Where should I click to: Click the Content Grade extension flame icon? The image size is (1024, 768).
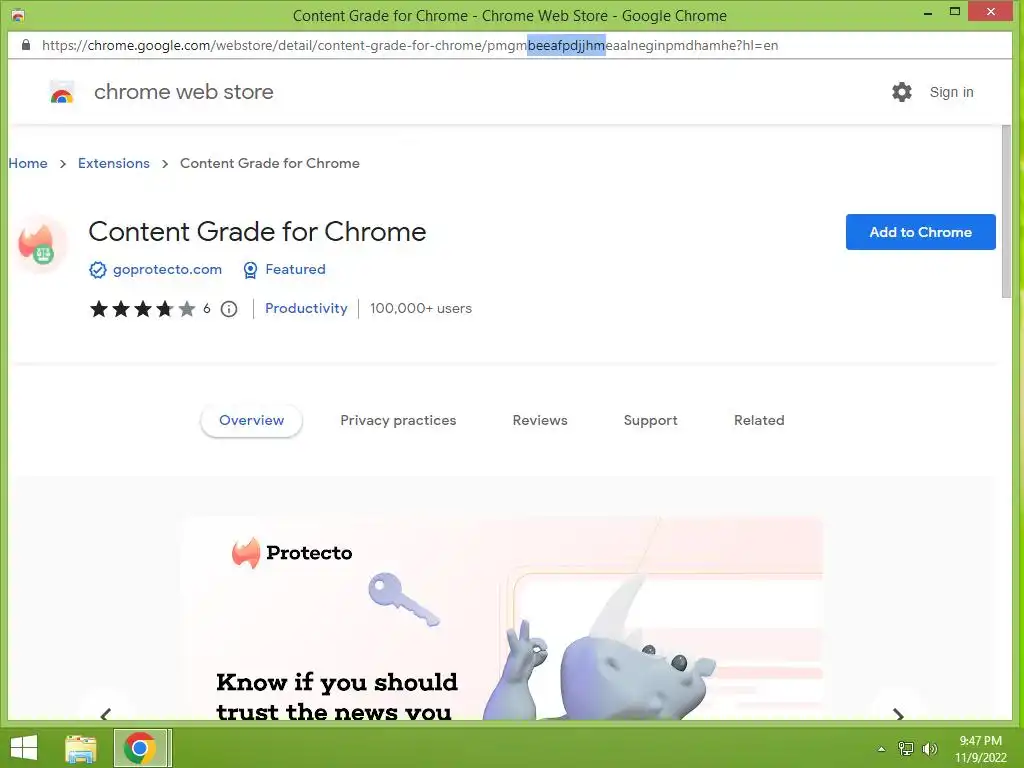40,243
